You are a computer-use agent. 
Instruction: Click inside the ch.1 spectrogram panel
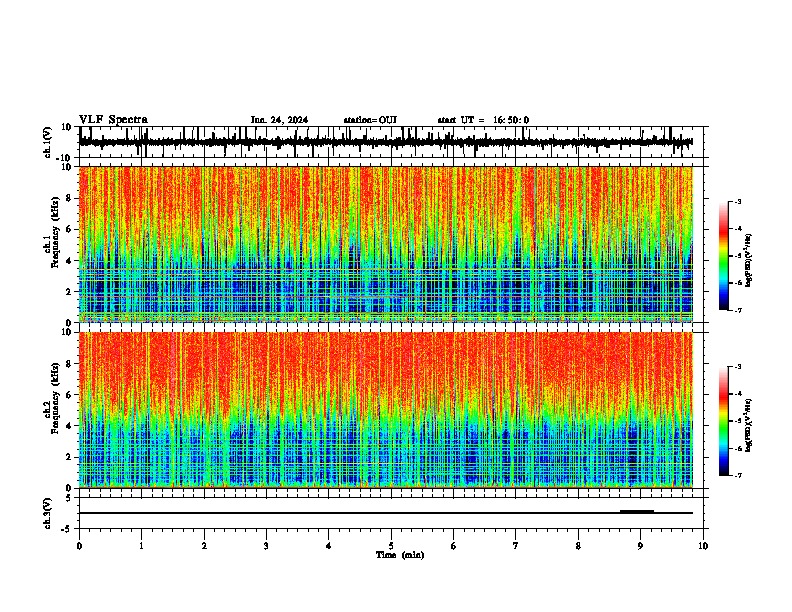(386, 244)
